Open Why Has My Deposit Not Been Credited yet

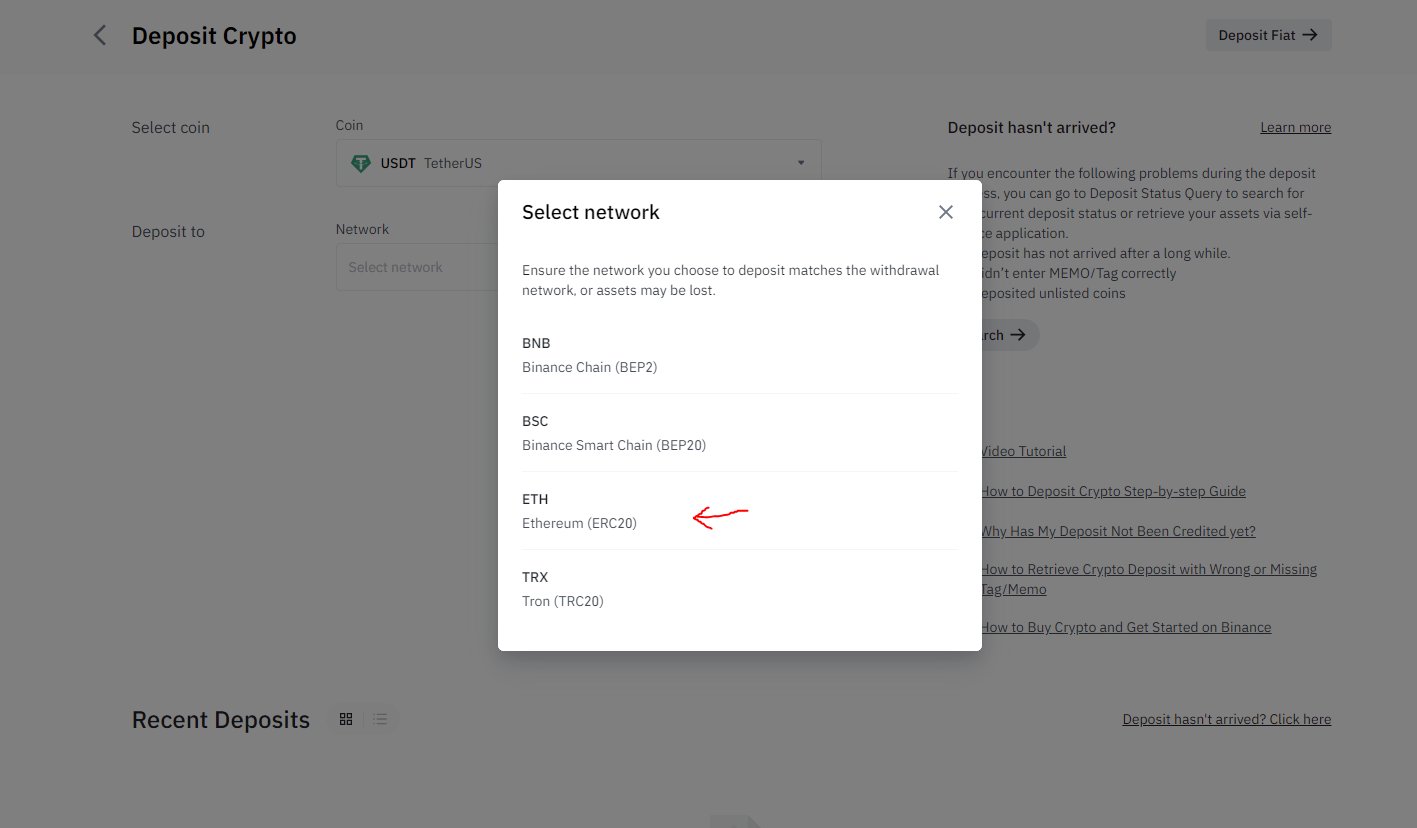(x=1118, y=531)
